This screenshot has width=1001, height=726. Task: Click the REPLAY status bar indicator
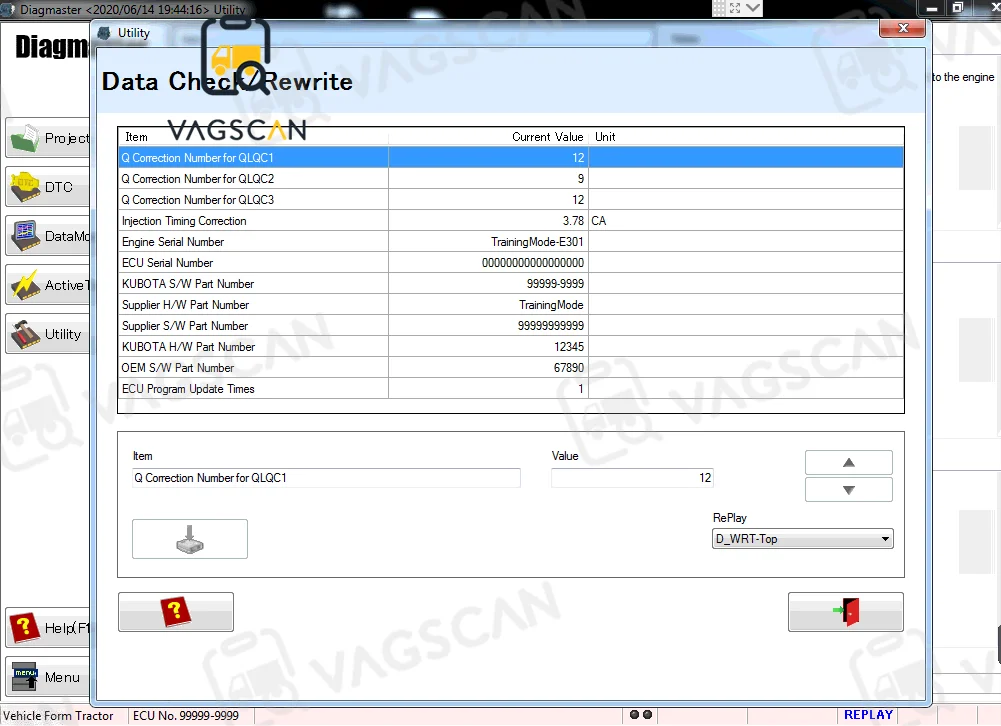pyautogui.click(x=868, y=715)
